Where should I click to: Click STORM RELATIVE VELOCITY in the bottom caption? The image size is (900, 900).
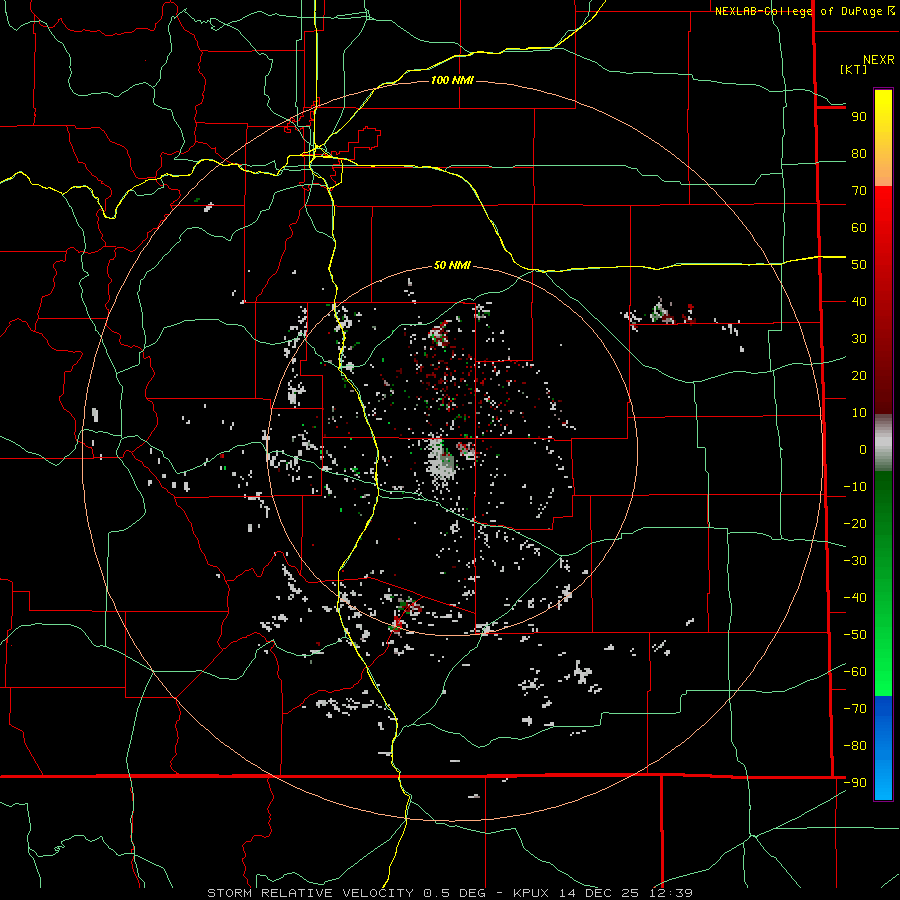pos(310,893)
